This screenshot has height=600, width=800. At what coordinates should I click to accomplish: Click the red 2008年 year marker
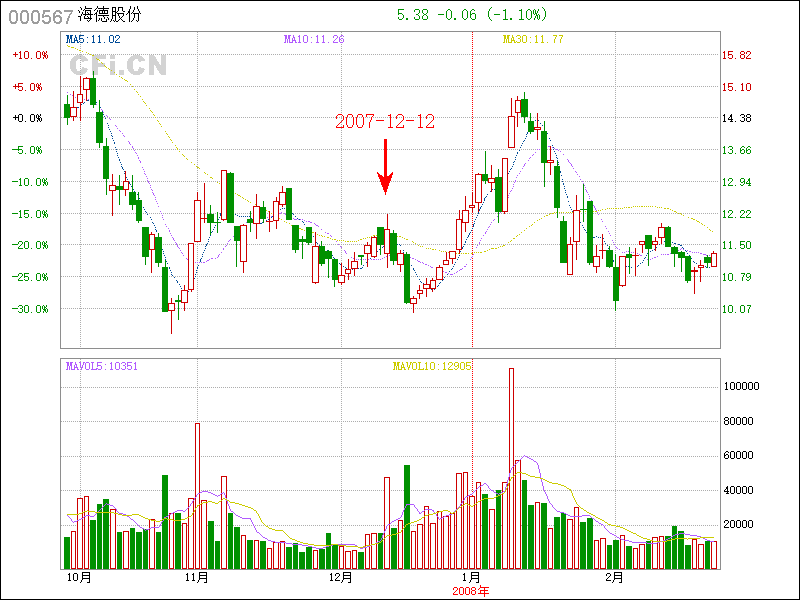471,591
